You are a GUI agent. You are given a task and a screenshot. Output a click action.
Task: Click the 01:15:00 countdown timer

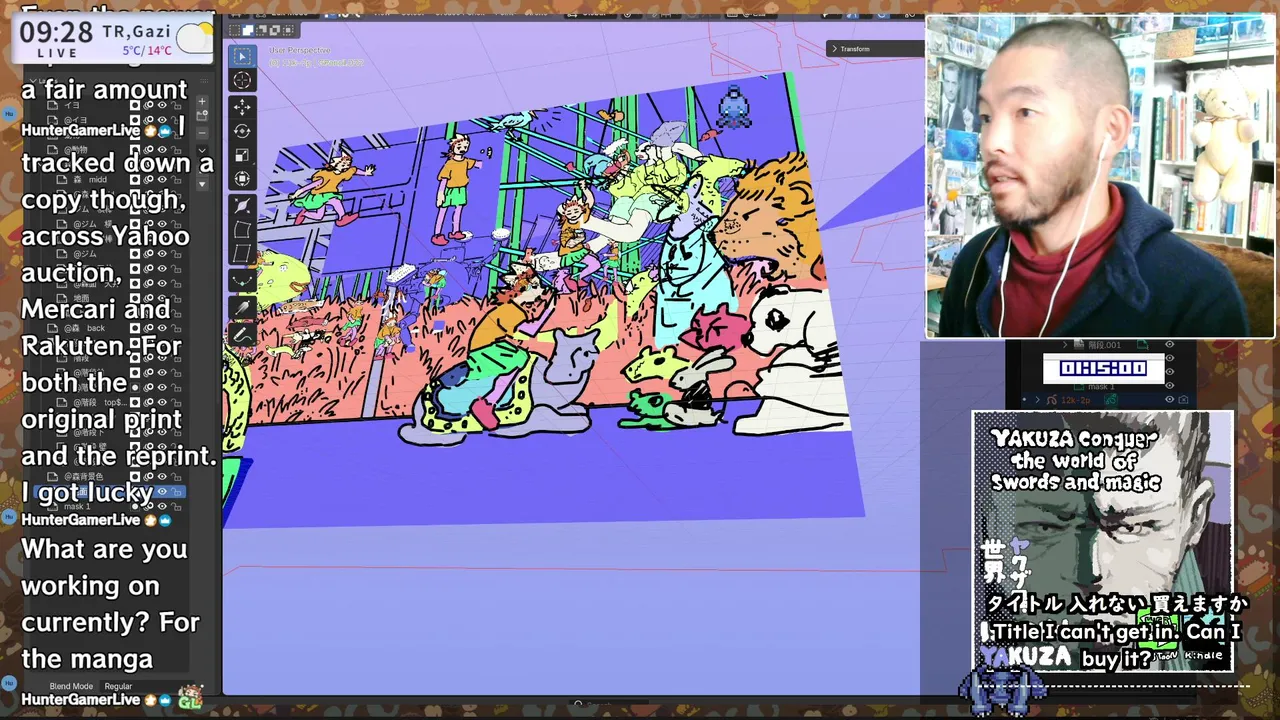(x=1103, y=368)
